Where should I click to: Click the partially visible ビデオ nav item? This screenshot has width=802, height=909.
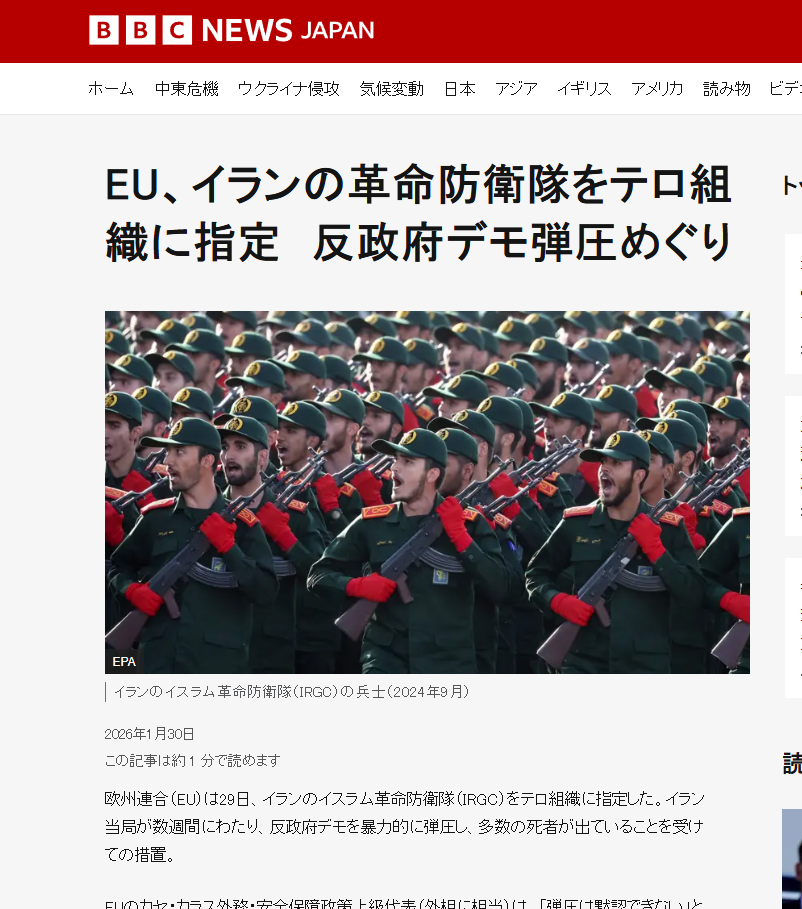click(786, 89)
